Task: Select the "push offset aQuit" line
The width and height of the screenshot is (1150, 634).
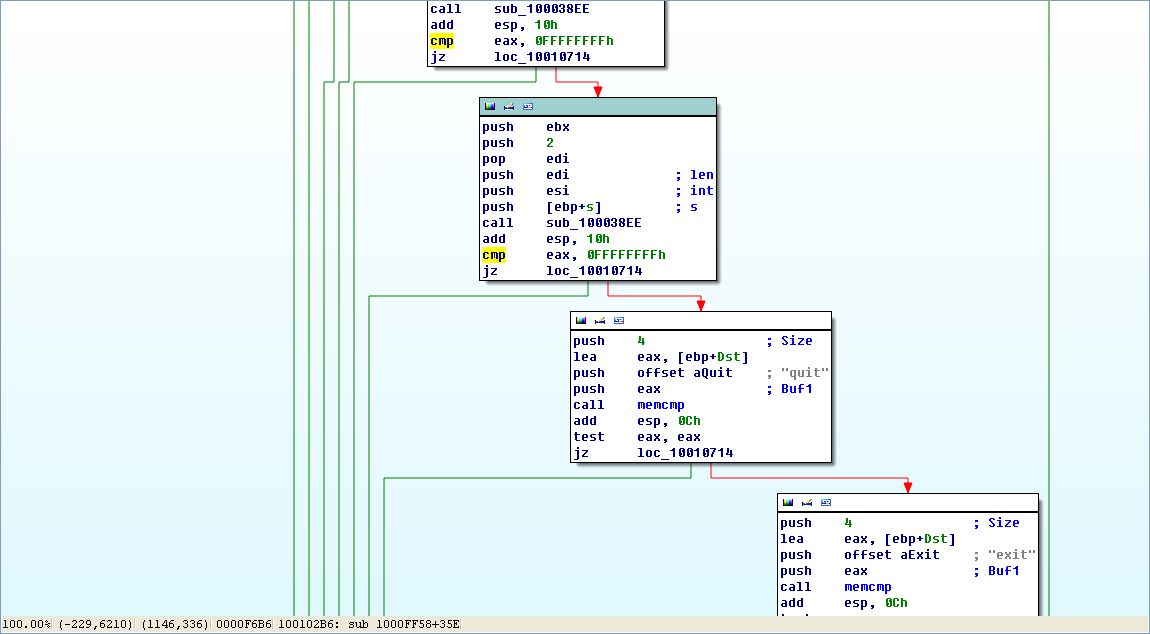Action: pos(701,373)
